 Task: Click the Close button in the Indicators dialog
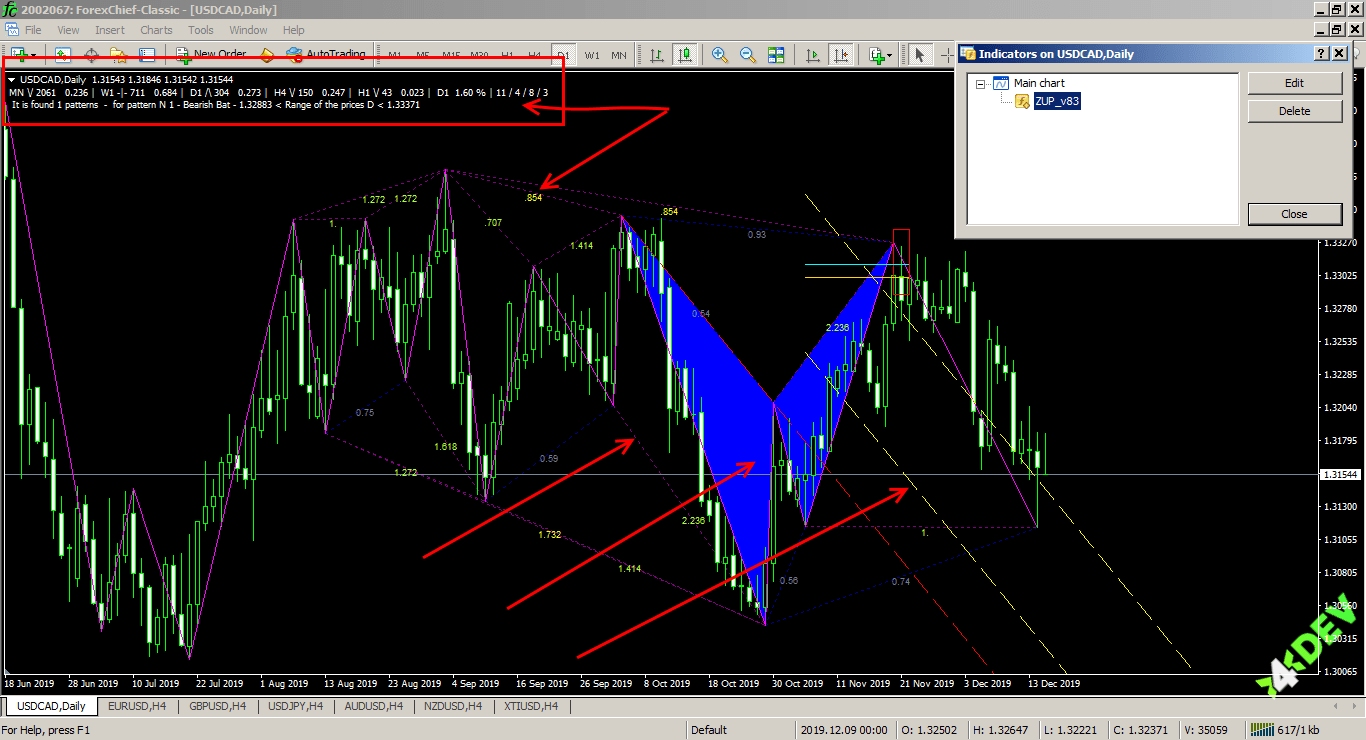click(1294, 214)
